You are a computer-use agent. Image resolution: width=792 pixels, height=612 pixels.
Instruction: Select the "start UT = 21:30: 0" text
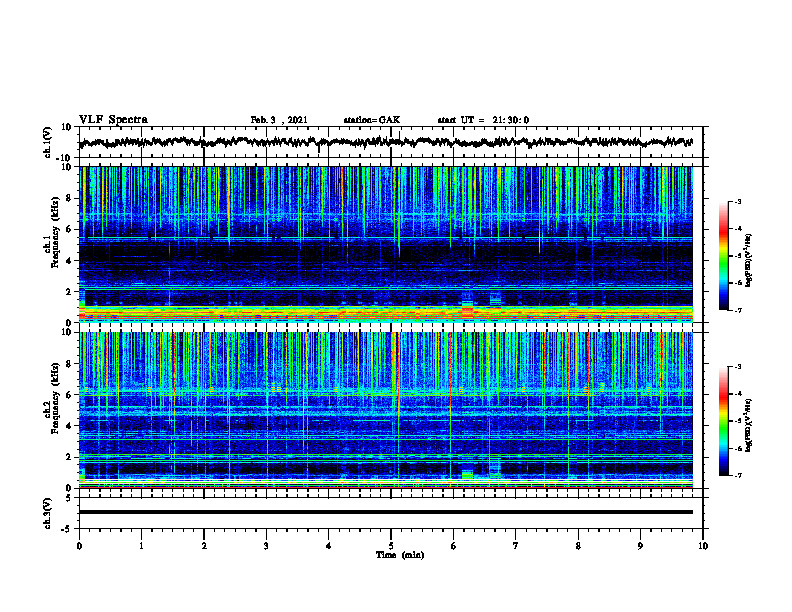(x=483, y=120)
